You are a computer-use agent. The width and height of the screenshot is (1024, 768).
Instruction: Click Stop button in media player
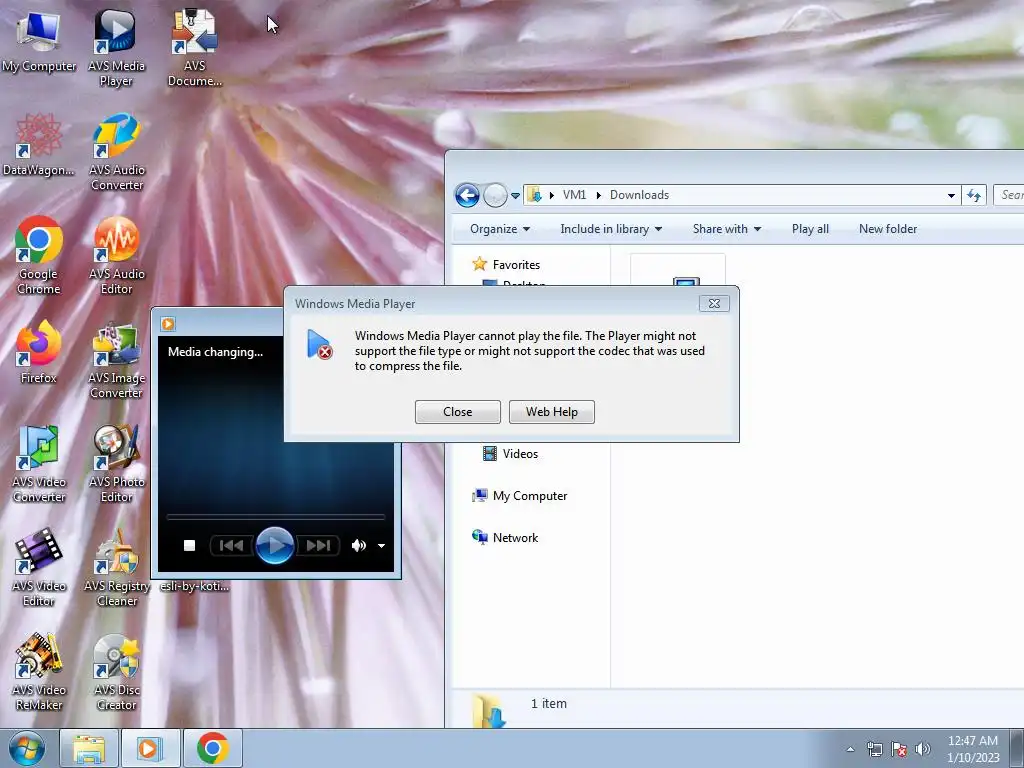tap(189, 545)
